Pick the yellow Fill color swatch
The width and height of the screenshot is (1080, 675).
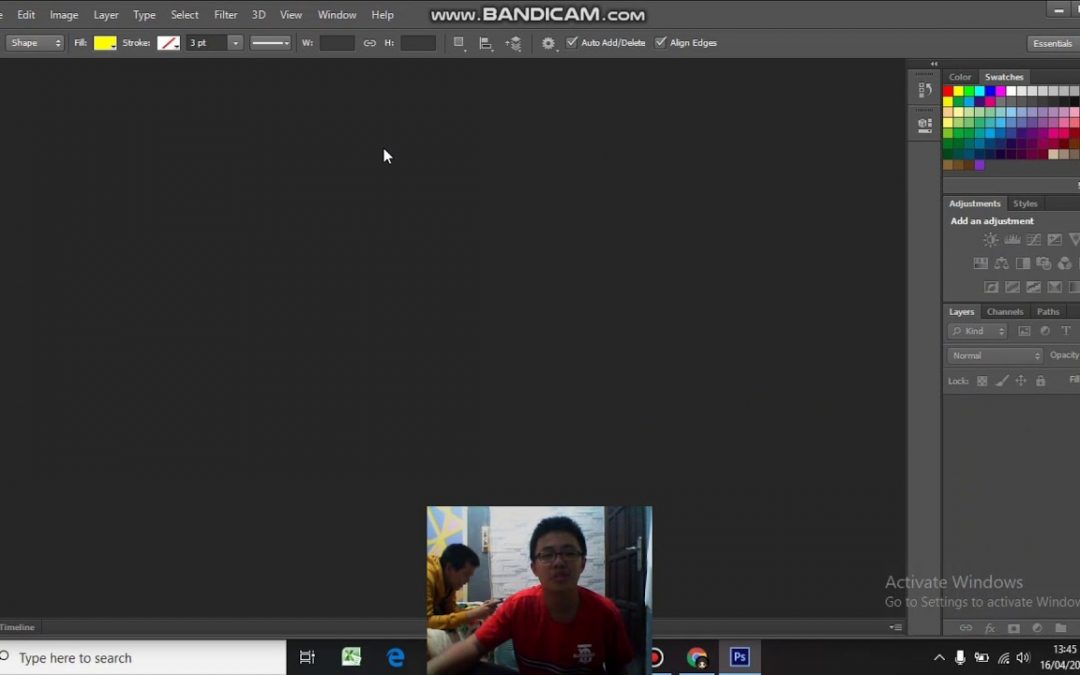tap(105, 43)
